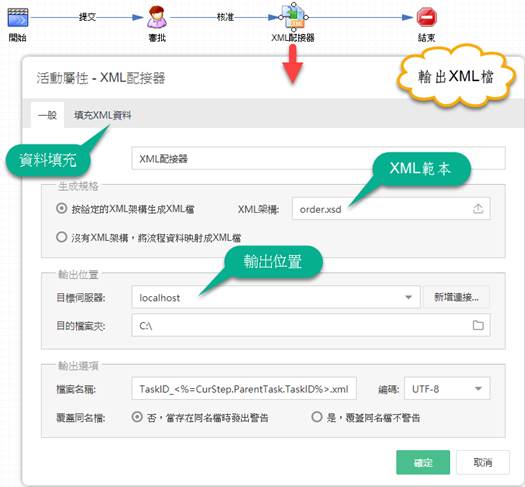
Task: Choose 是 overwrite same-name file option
Action: coord(317,417)
